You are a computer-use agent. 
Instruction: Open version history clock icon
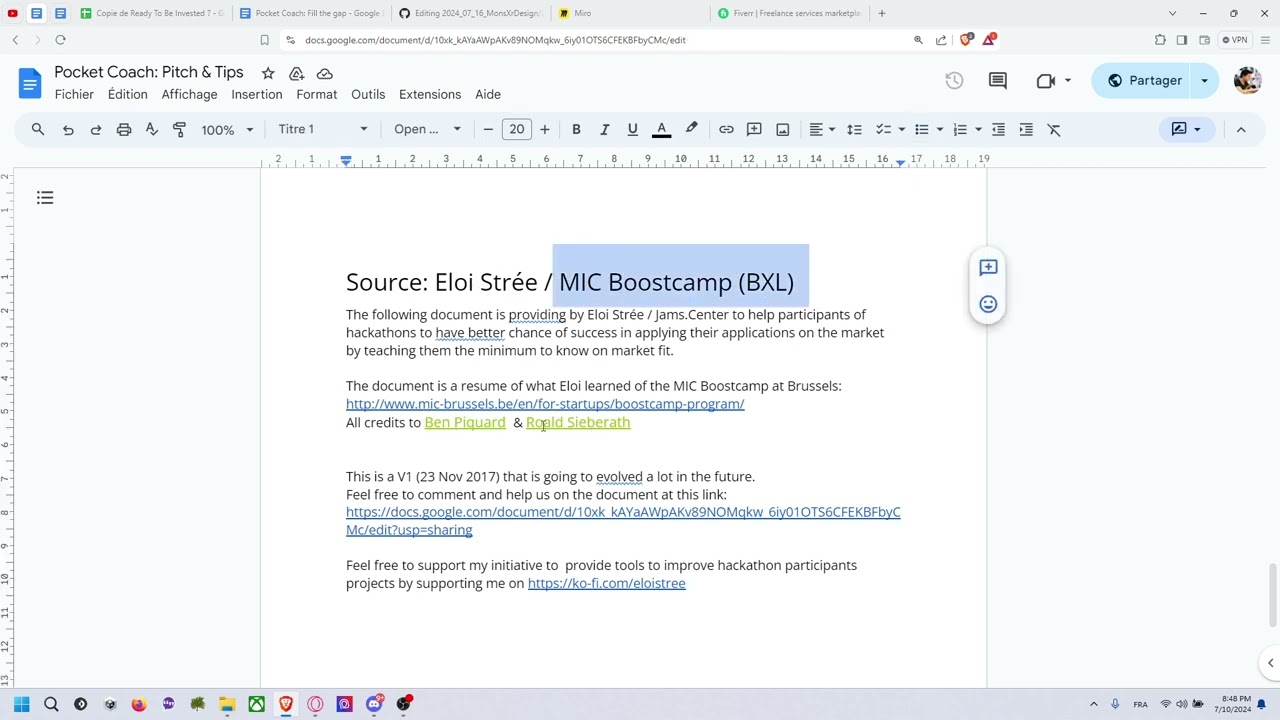click(x=954, y=81)
